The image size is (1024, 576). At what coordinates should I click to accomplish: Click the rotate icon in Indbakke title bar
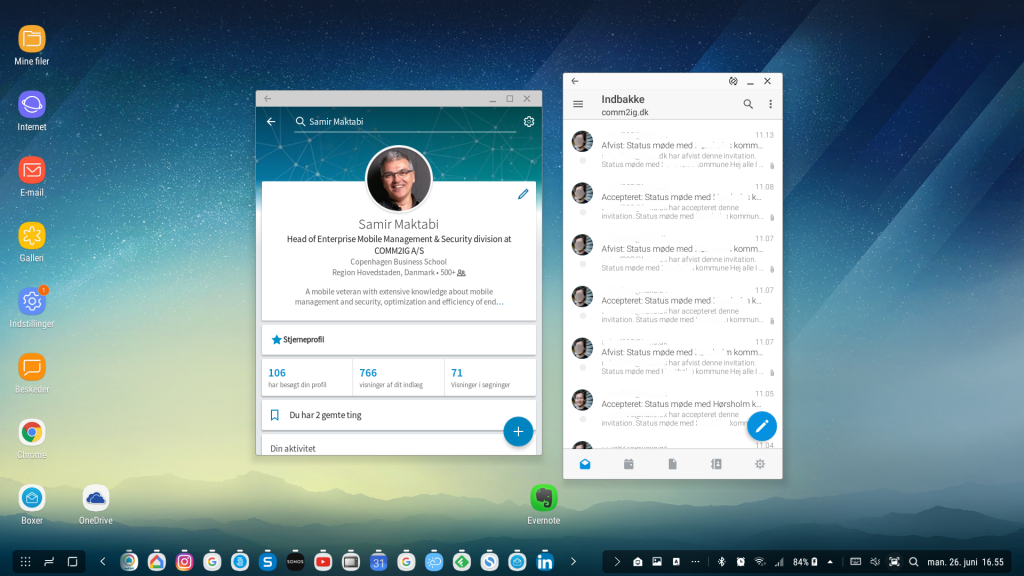(733, 81)
